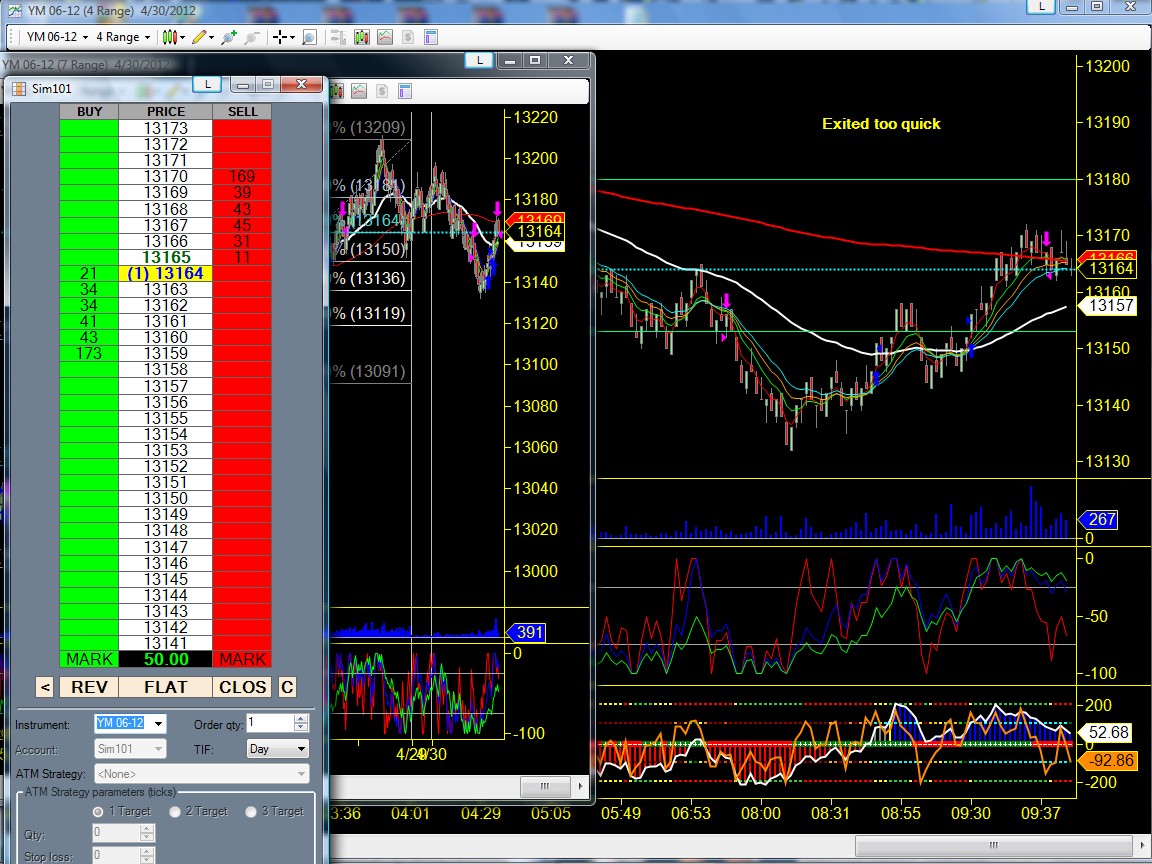Open chart properties icon in 4 Range toolbar

(431, 37)
